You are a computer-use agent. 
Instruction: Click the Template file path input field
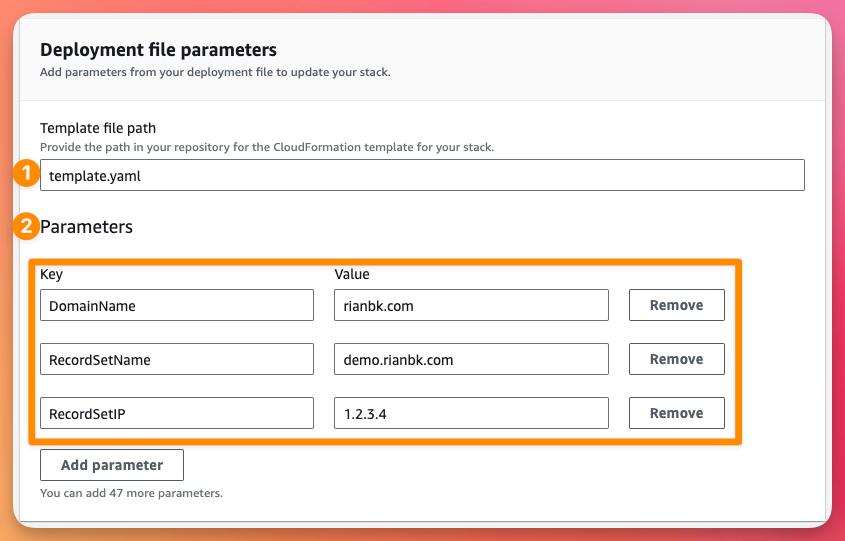click(x=422, y=175)
